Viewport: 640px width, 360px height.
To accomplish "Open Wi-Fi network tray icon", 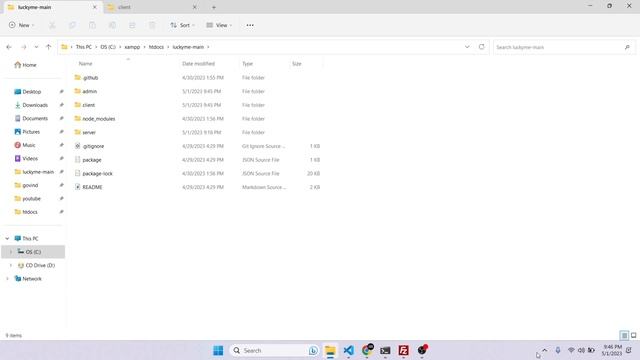I will pos(571,350).
